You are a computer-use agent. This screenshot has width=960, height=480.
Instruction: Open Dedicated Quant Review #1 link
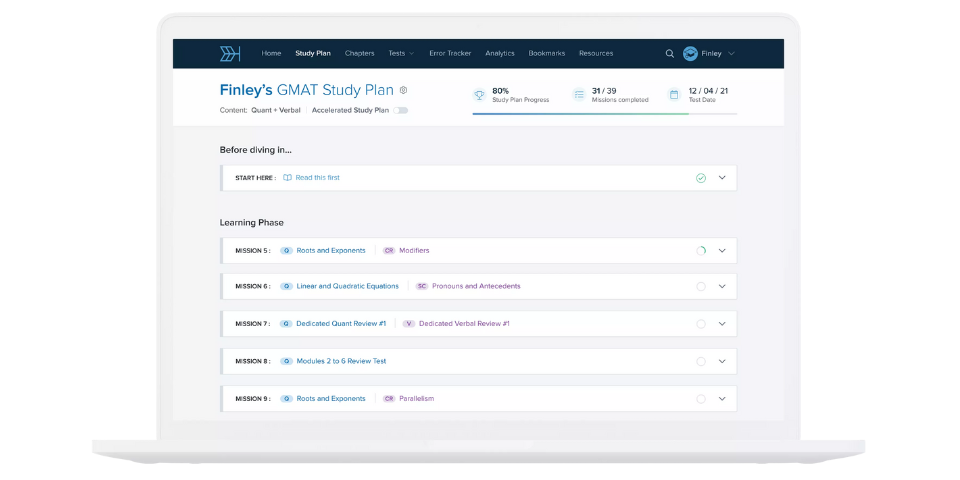(x=341, y=324)
